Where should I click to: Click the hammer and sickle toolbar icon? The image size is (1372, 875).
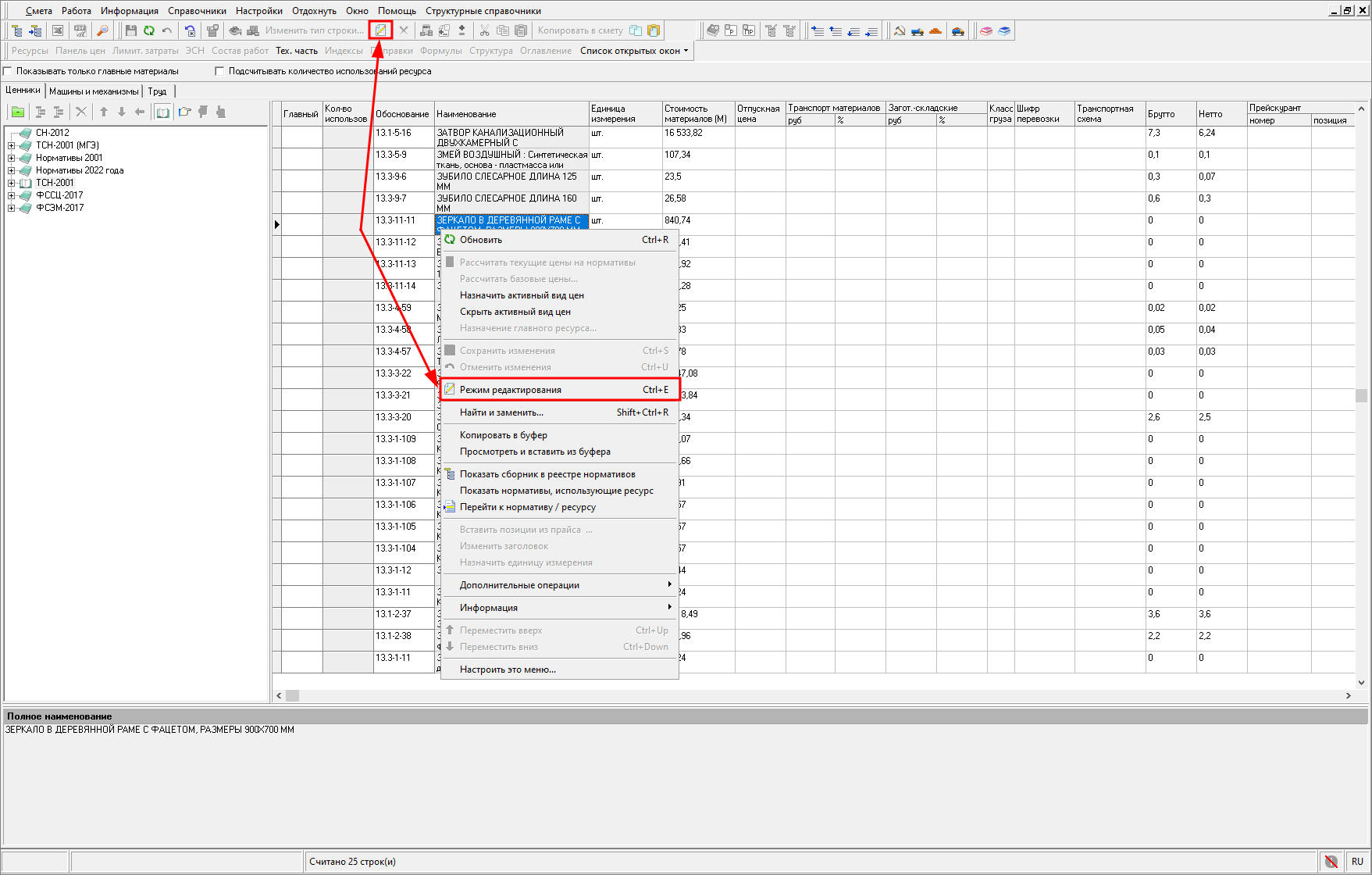pos(899,30)
